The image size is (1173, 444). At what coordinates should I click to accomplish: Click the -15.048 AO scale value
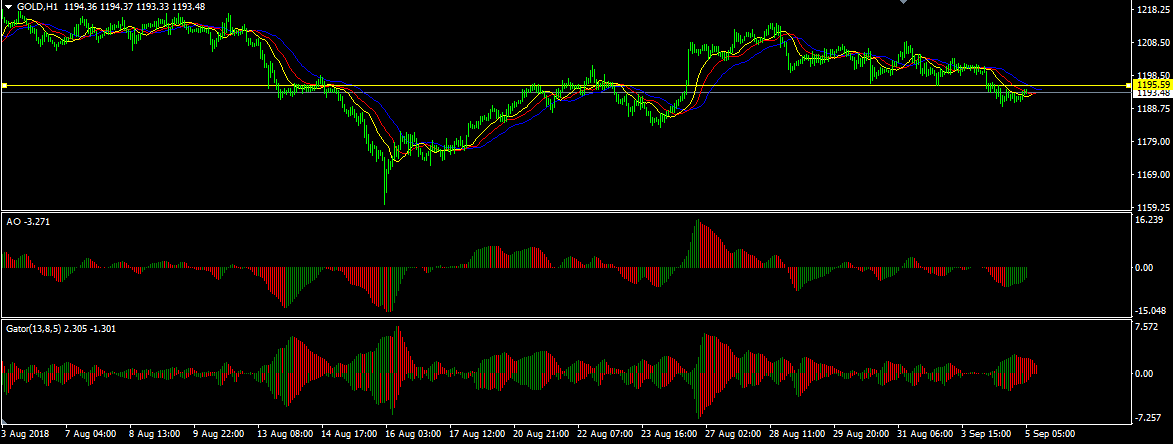pyautogui.click(x=1150, y=310)
